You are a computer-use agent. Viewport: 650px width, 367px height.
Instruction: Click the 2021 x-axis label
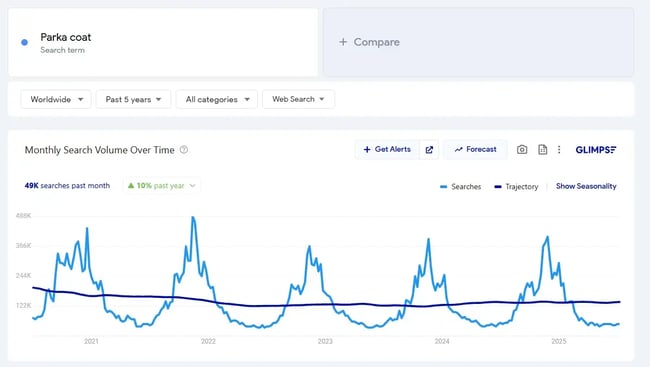91,341
